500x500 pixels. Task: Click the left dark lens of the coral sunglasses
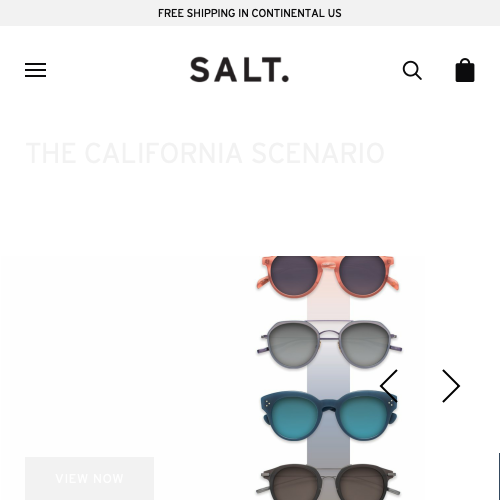(294, 275)
